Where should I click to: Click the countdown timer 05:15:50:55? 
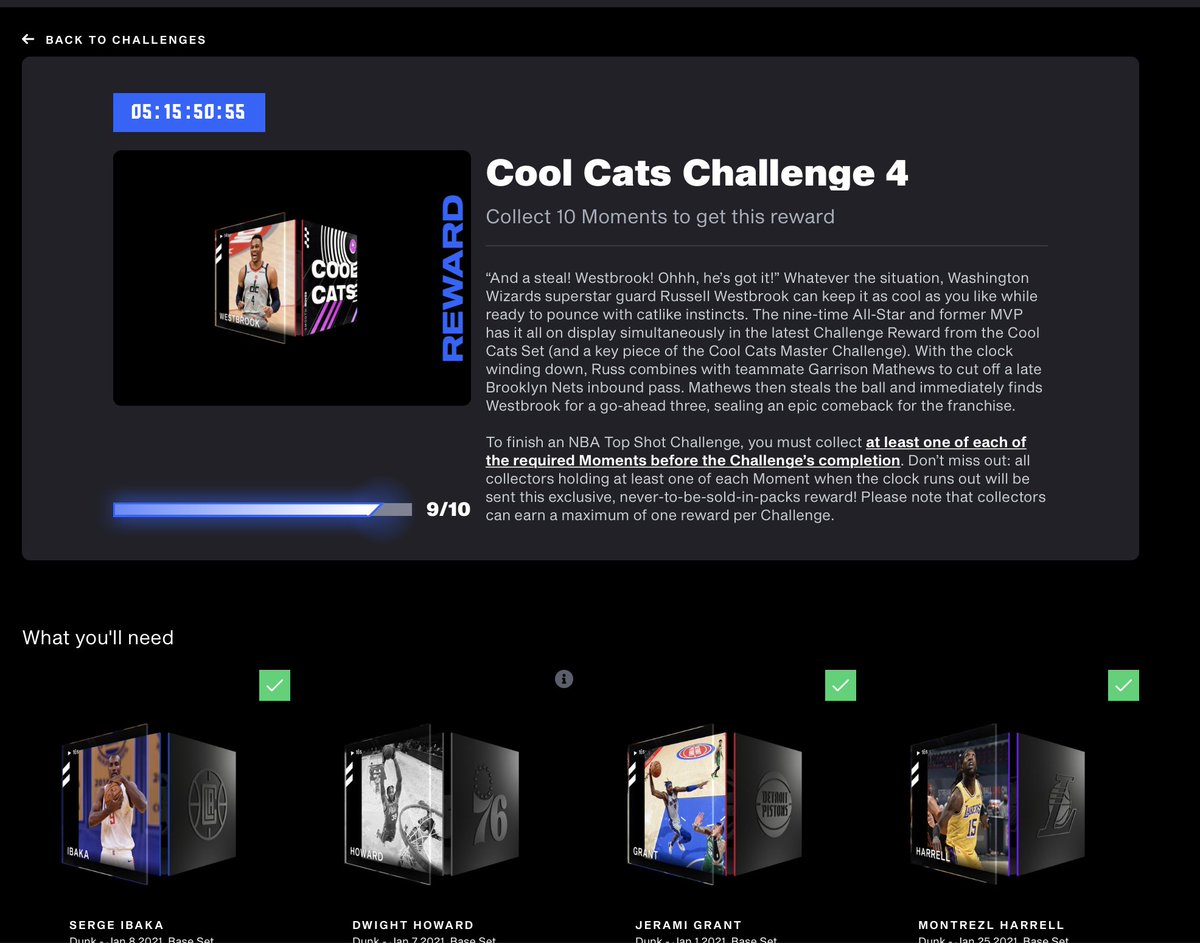[189, 112]
